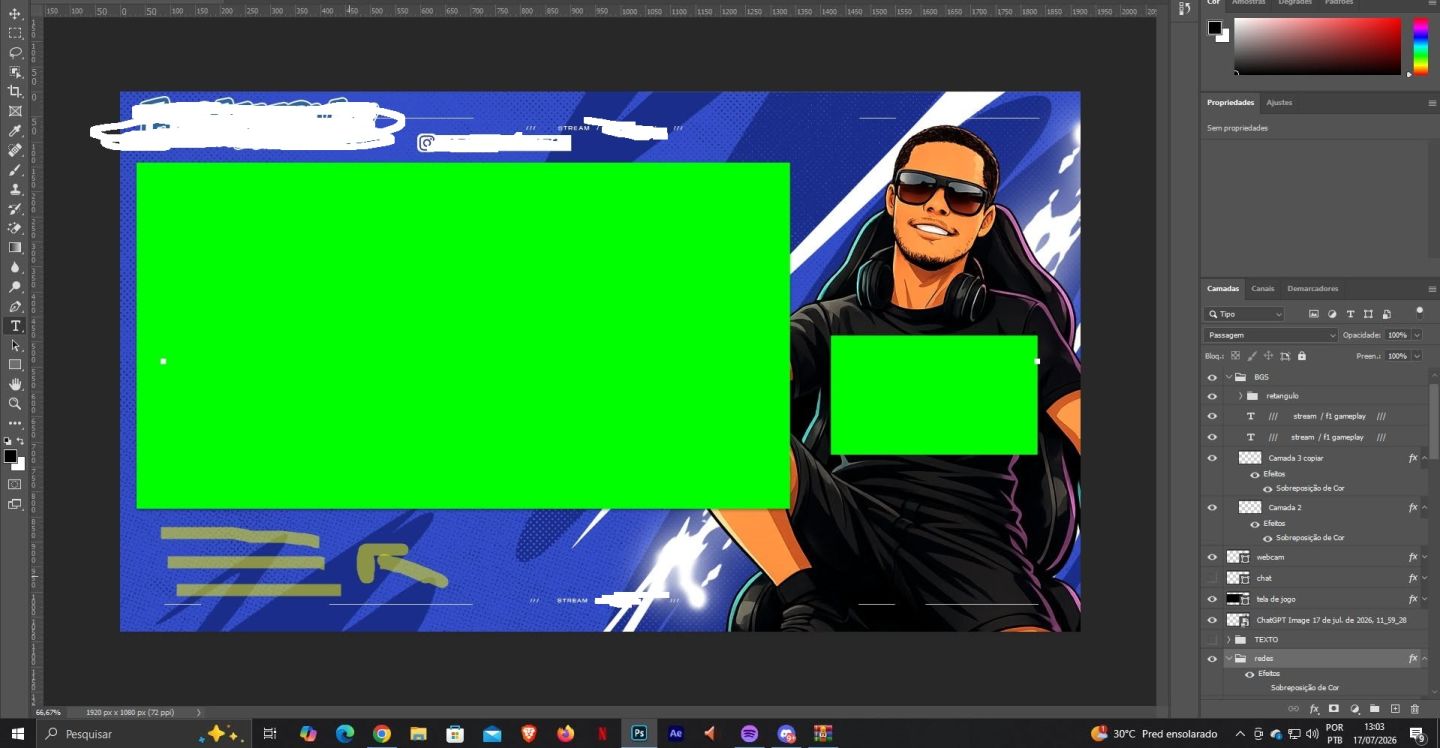Hide the Camada 2 layer
Viewport: 1440px width, 748px height.
(1212, 508)
